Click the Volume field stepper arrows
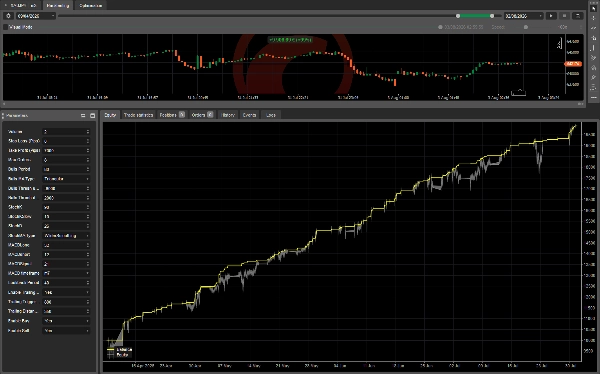Screen dimensions: 600x374 [88, 131]
